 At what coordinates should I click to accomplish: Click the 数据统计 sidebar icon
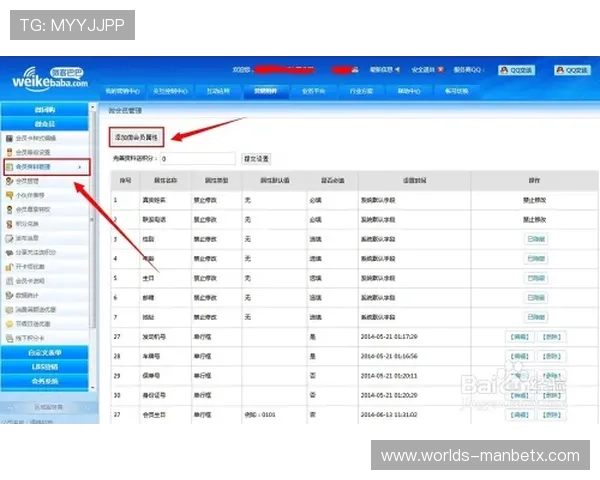click(x=9, y=296)
